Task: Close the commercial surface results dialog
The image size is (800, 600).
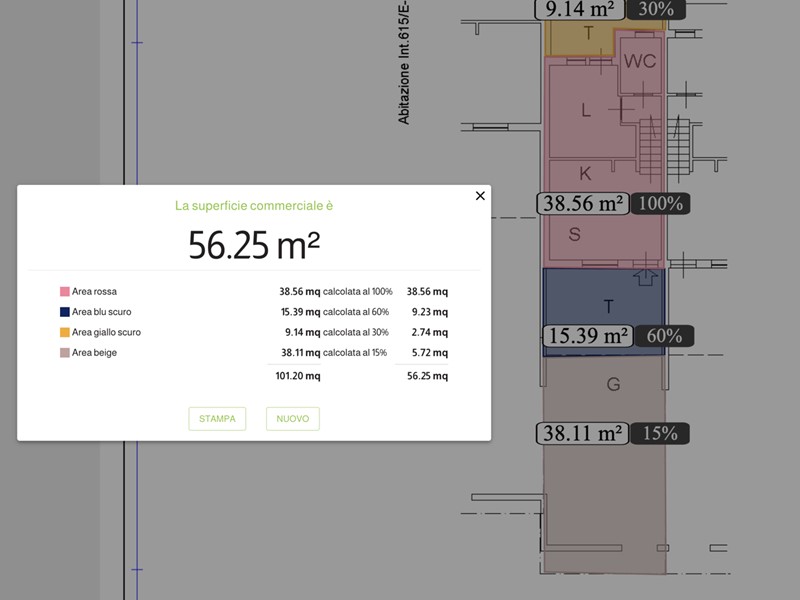Action: (x=480, y=196)
